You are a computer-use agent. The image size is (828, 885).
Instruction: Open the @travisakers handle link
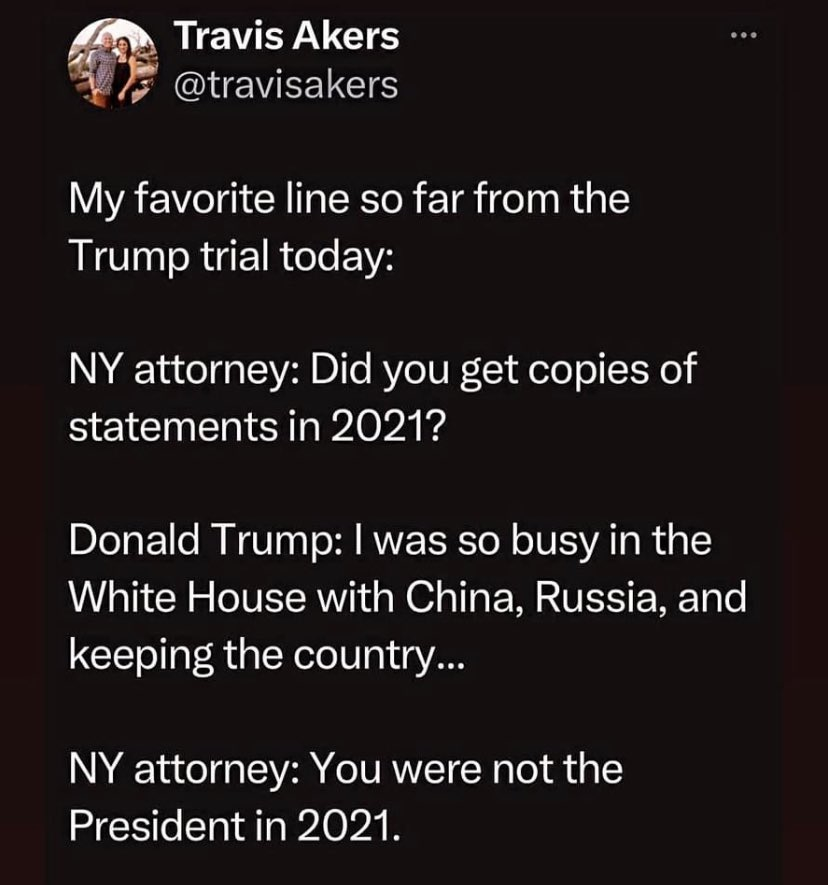[287, 85]
